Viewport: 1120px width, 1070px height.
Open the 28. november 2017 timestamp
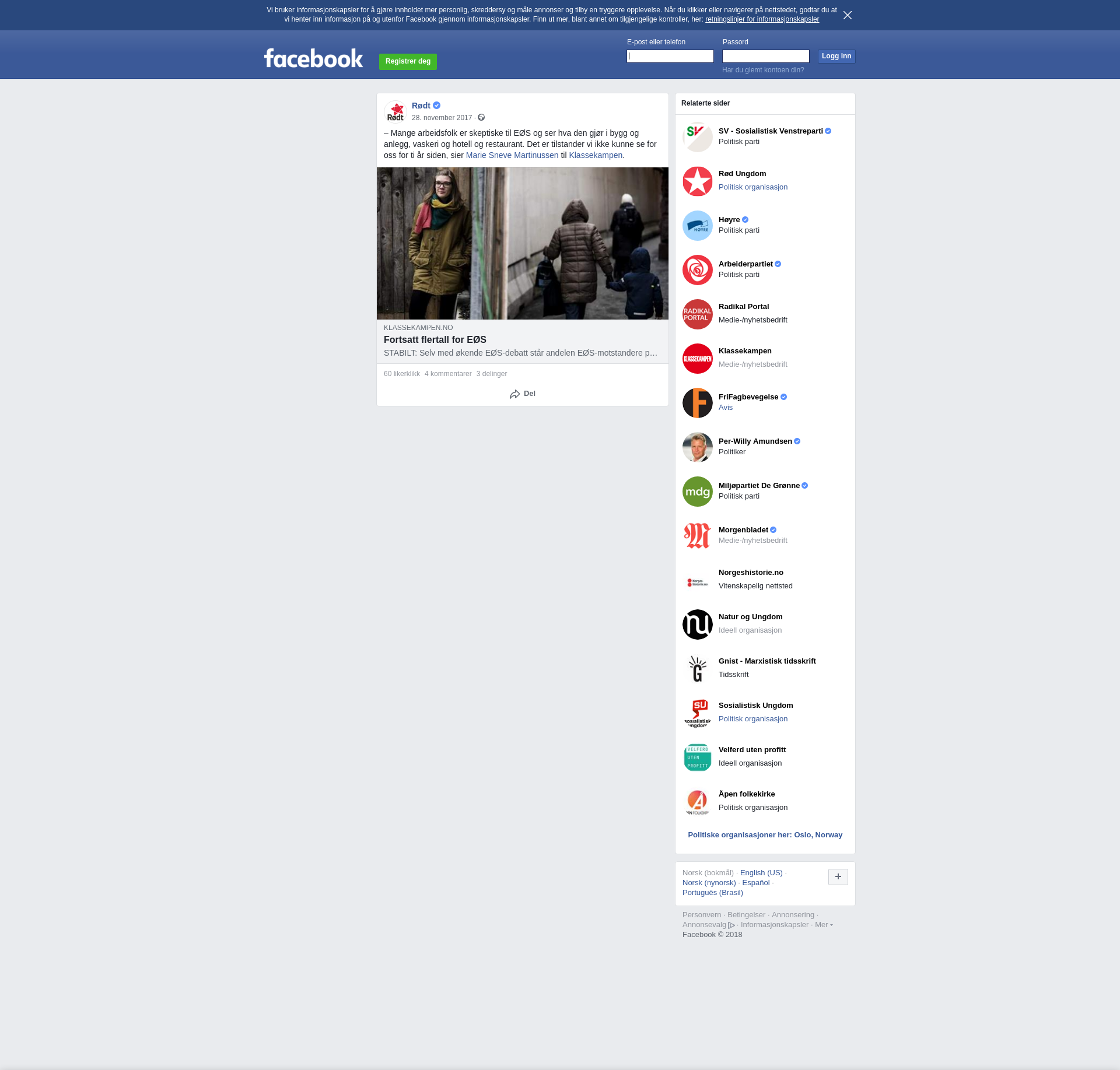tap(442, 118)
